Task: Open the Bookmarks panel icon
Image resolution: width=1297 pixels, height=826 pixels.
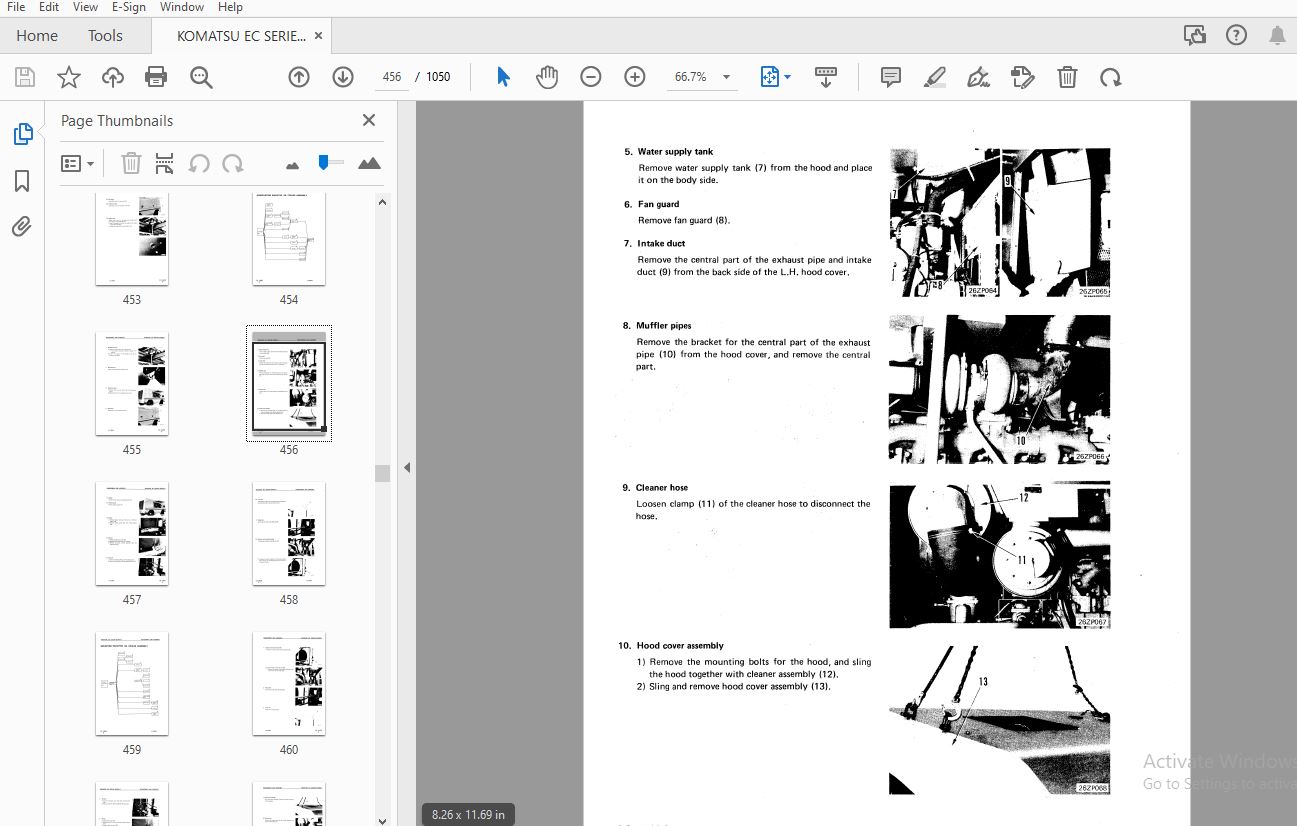Action: (x=22, y=181)
